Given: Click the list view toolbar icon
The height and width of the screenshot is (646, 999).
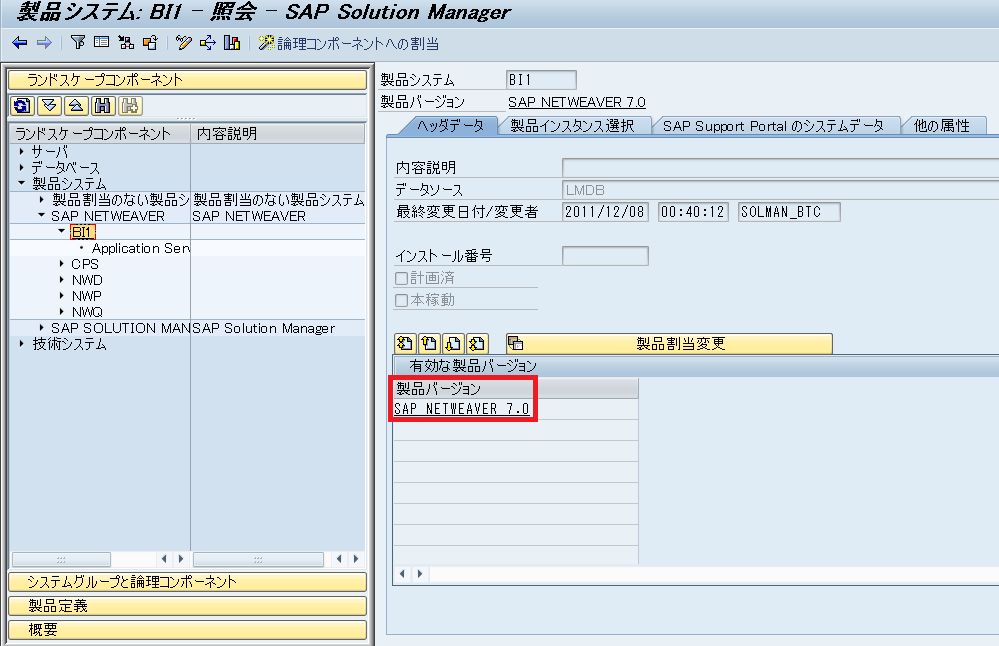Looking at the screenshot, I should point(101,43).
